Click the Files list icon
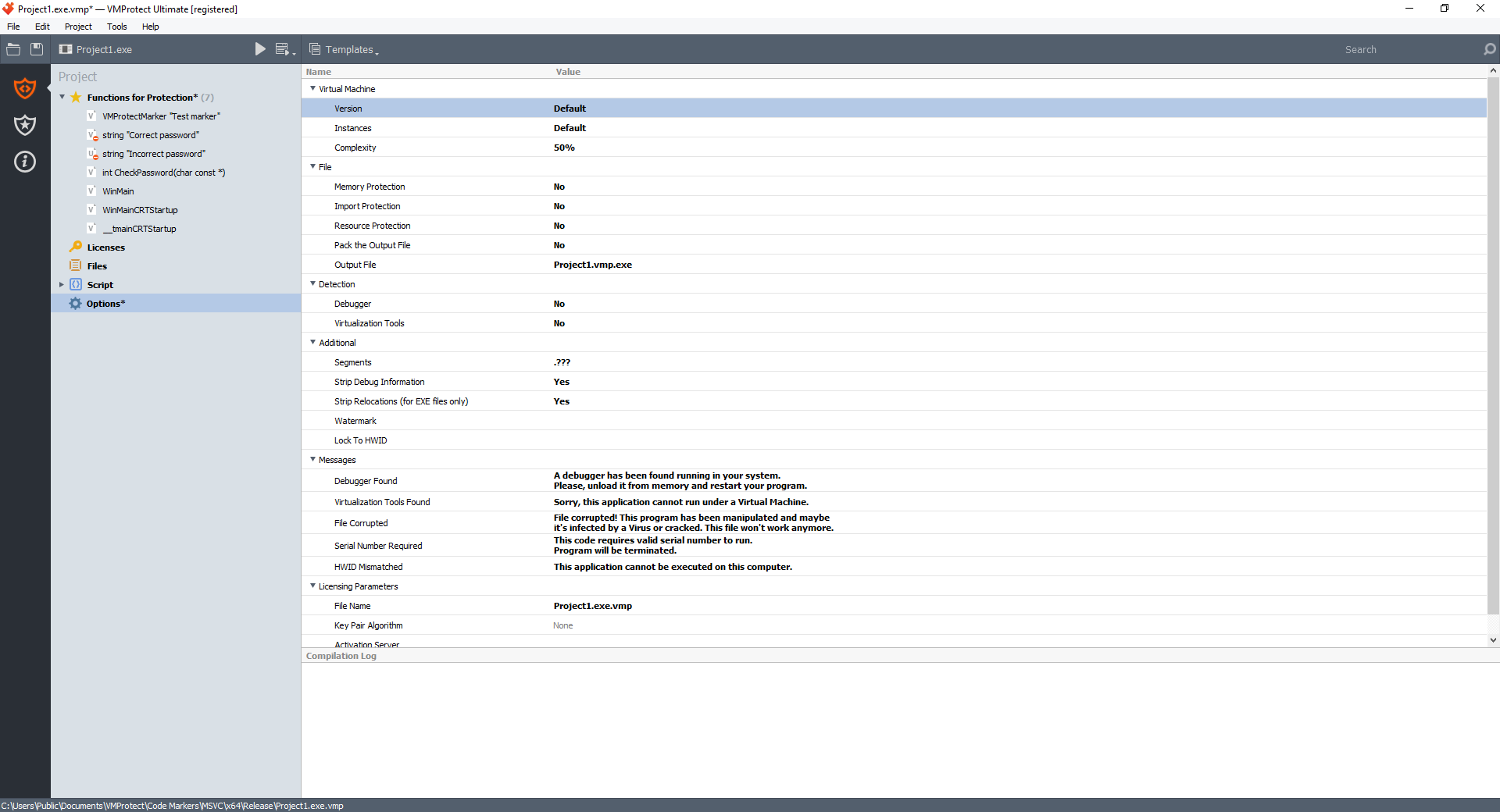 [x=76, y=265]
